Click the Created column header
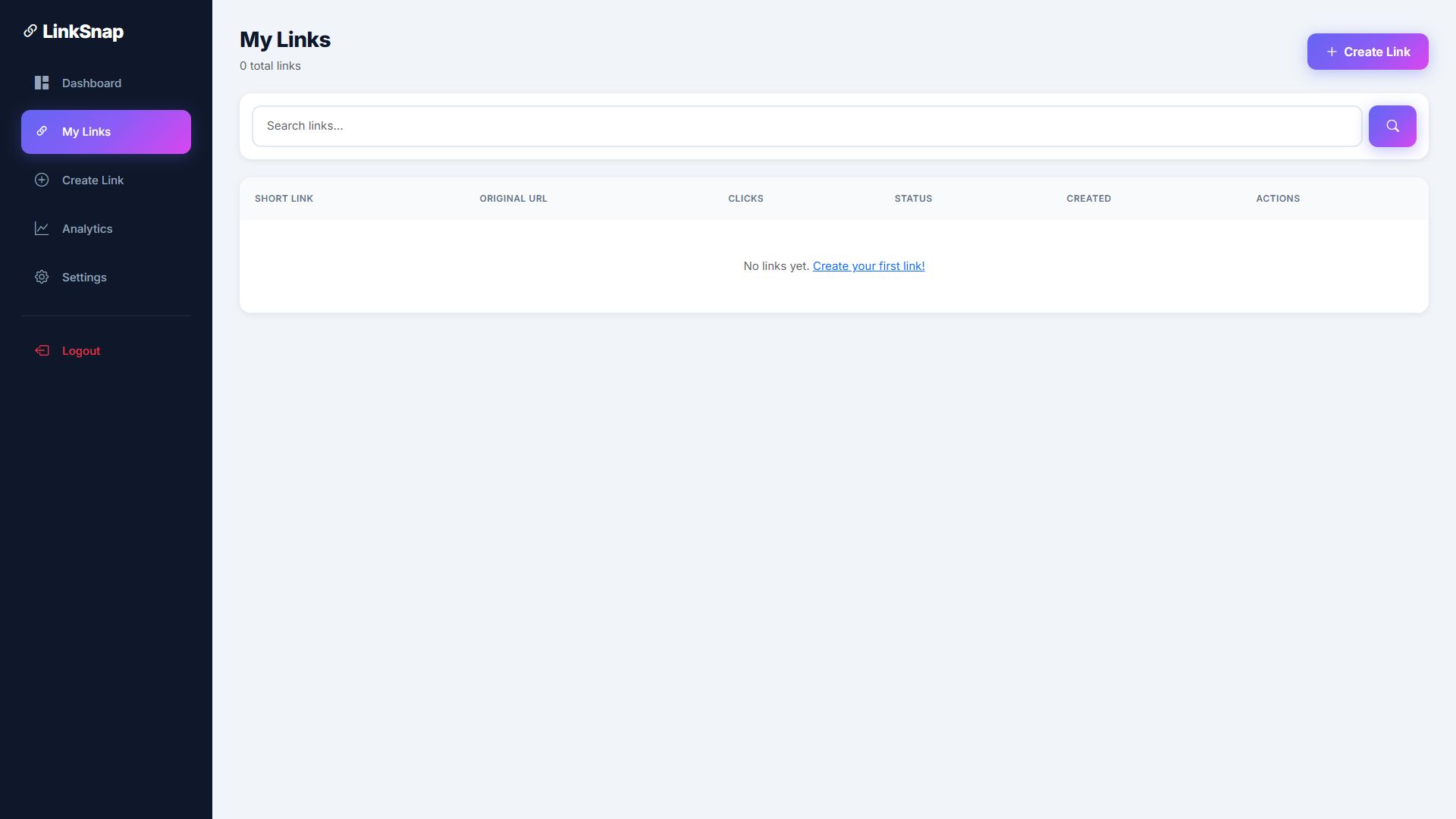The height and width of the screenshot is (819, 1456). [x=1088, y=199]
